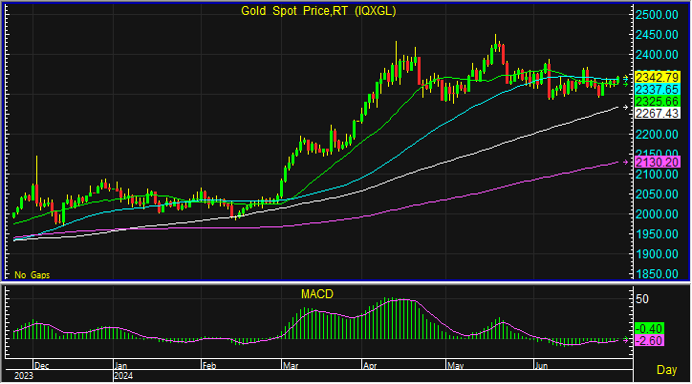
Task: Click the Jun label on time axis
Action: coord(541,365)
